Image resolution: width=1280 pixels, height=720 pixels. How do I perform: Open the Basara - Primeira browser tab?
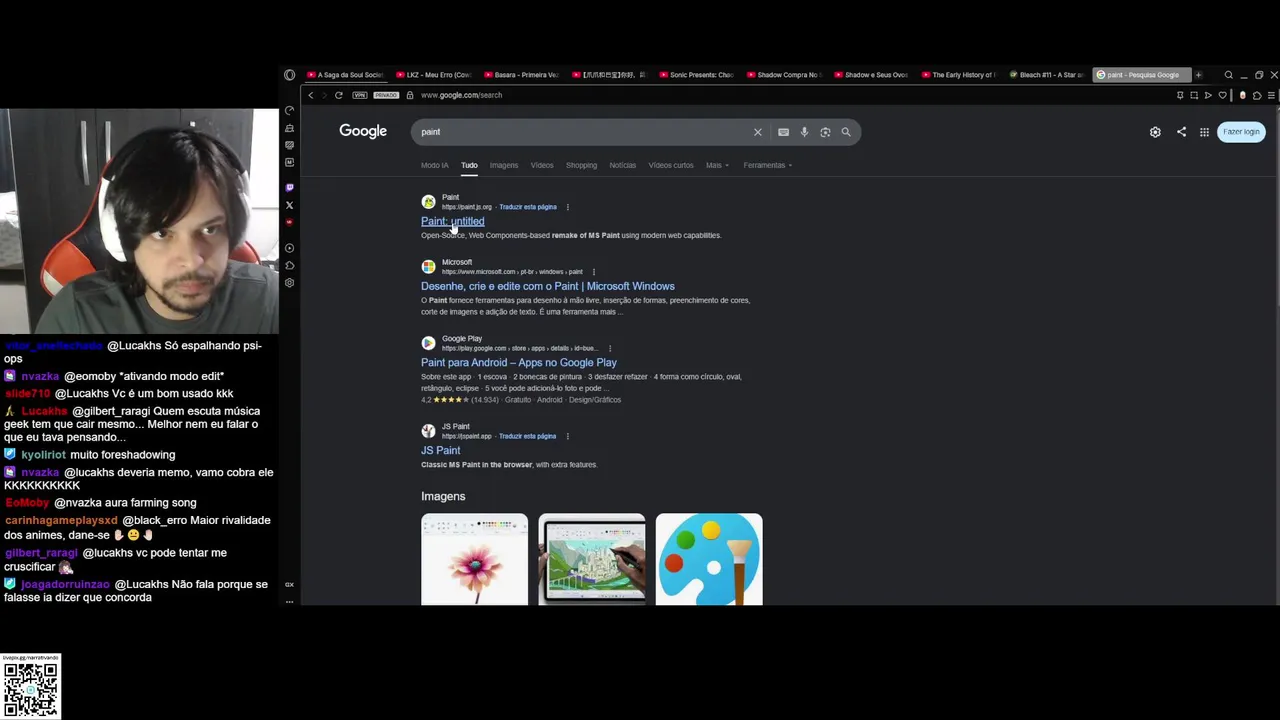(x=521, y=75)
